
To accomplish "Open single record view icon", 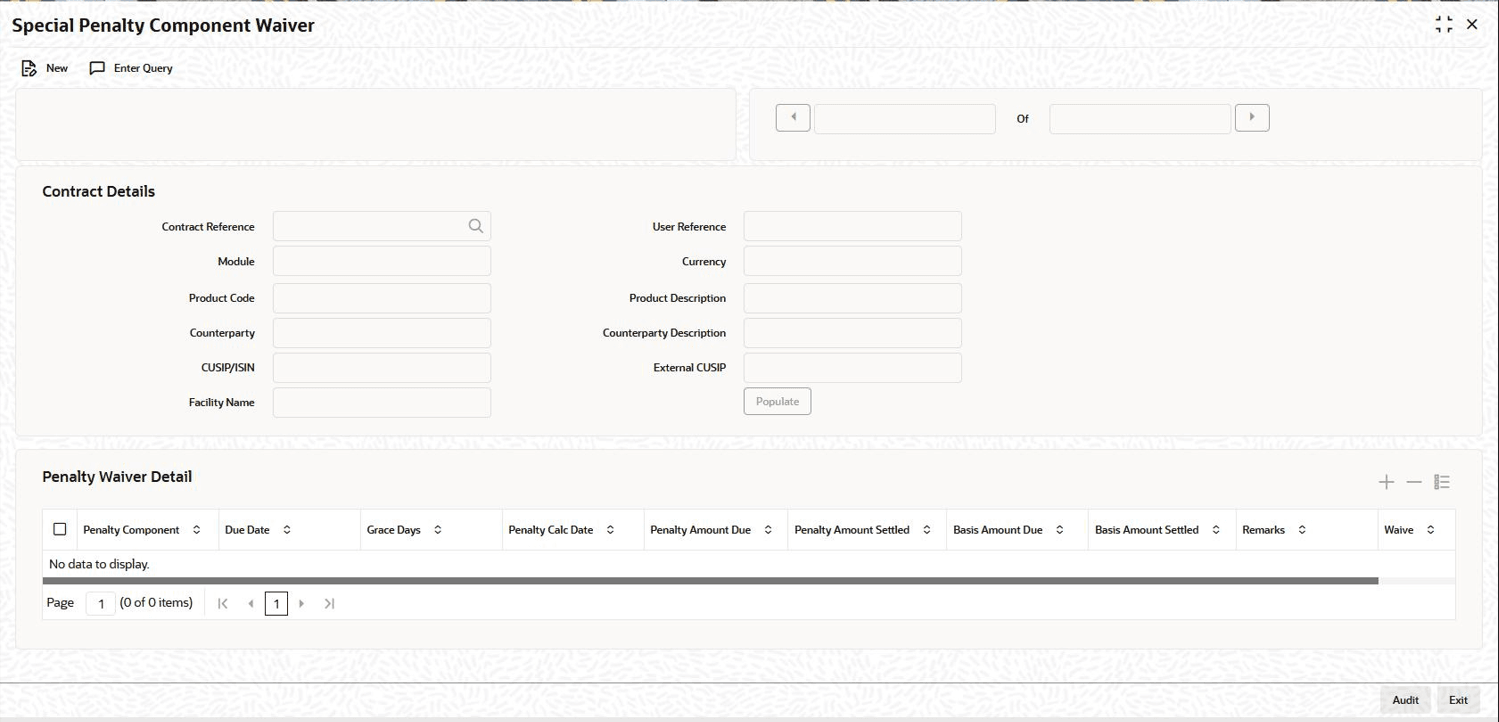I will tap(1442, 482).
